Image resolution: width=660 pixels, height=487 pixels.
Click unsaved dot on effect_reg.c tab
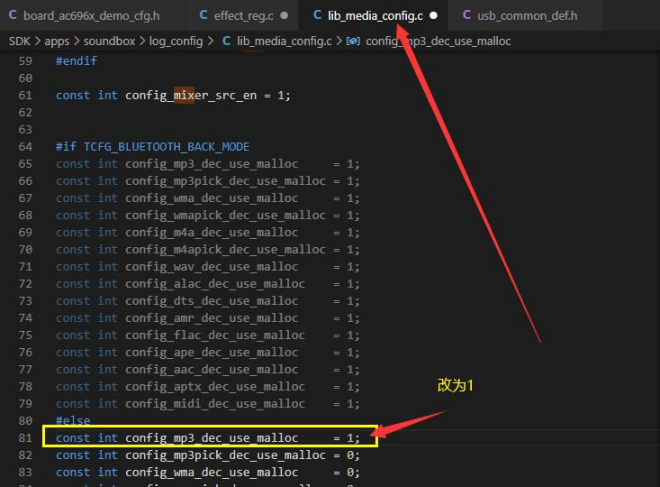coord(284,16)
